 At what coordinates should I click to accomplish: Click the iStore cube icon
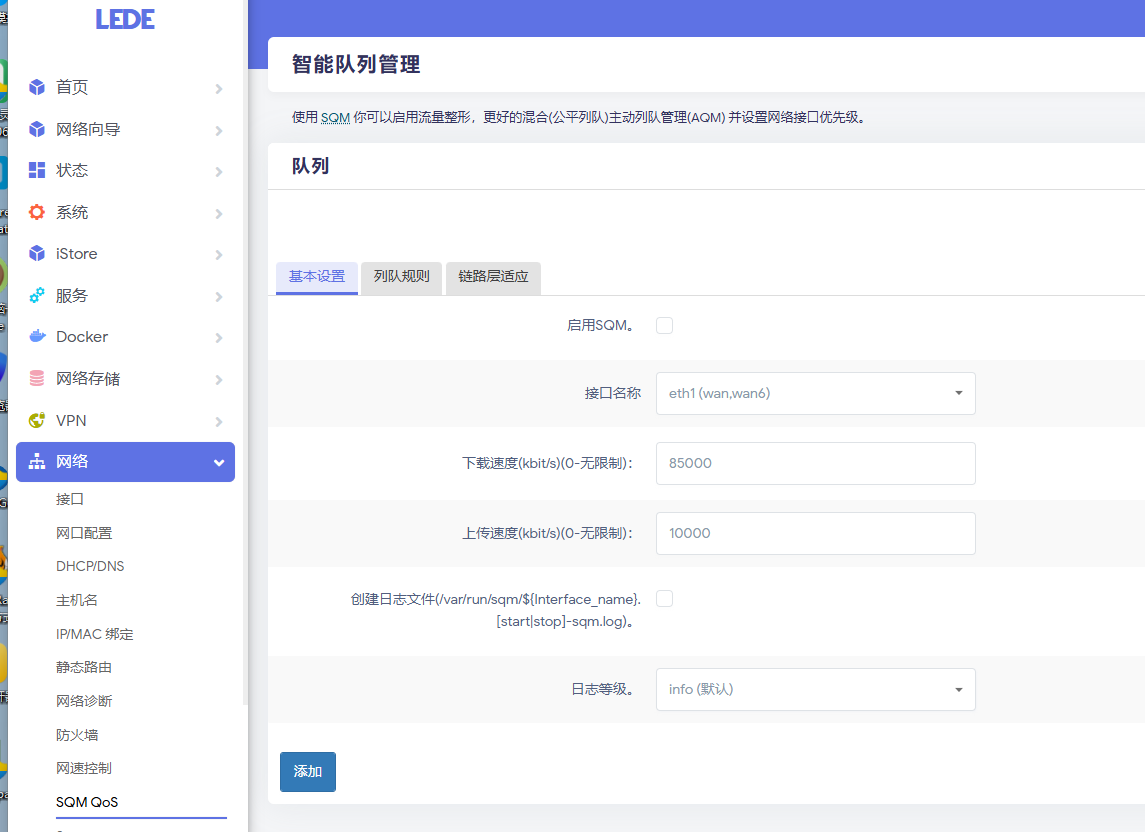click(x=37, y=253)
